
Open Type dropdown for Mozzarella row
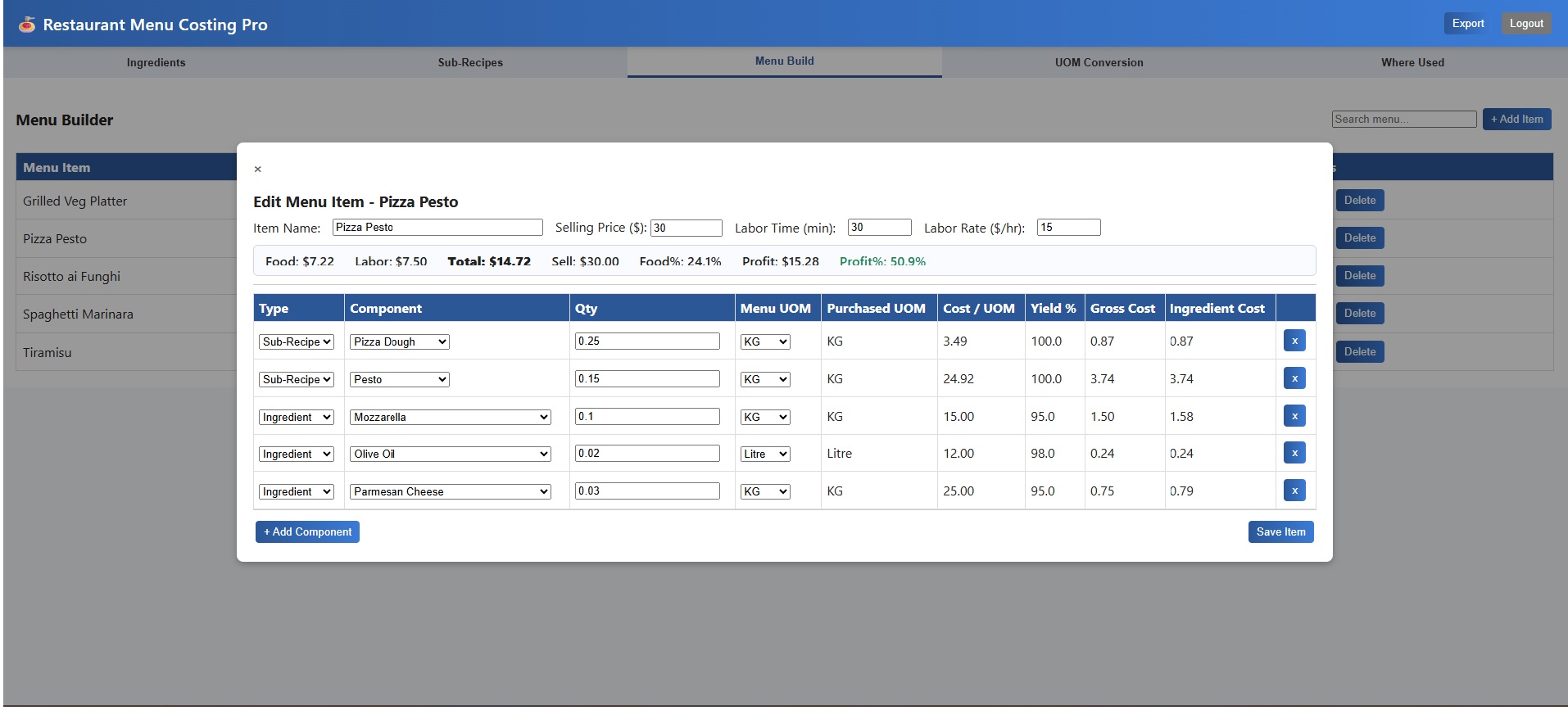click(297, 418)
